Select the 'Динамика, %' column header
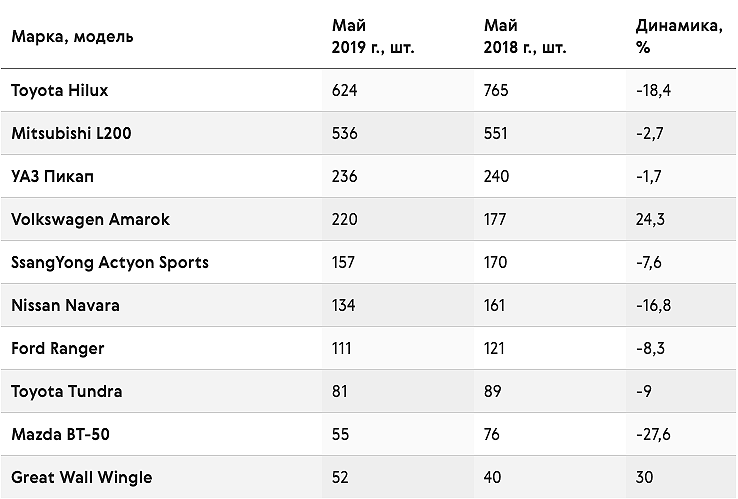The image size is (738, 499). (679, 36)
